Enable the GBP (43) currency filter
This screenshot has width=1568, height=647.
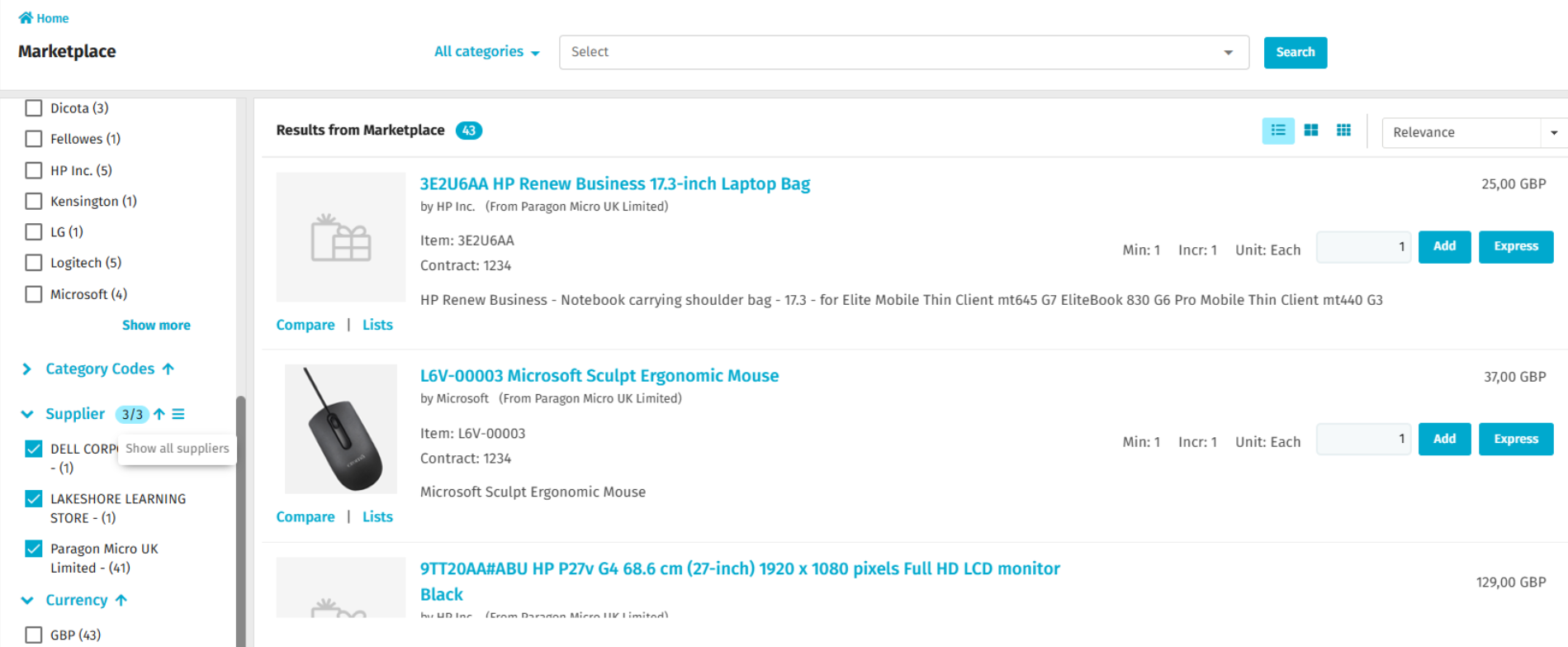click(x=34, y=635)
